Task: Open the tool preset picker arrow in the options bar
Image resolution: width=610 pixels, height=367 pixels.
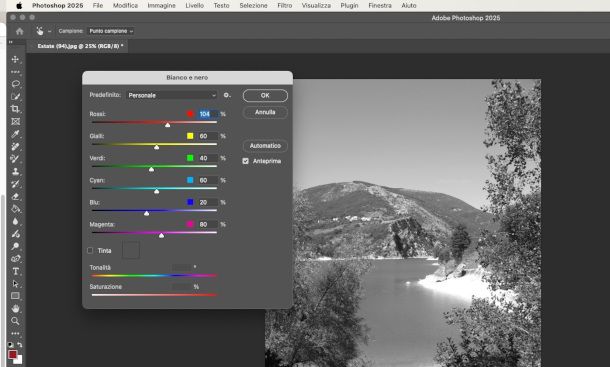Action: point(49,31)
